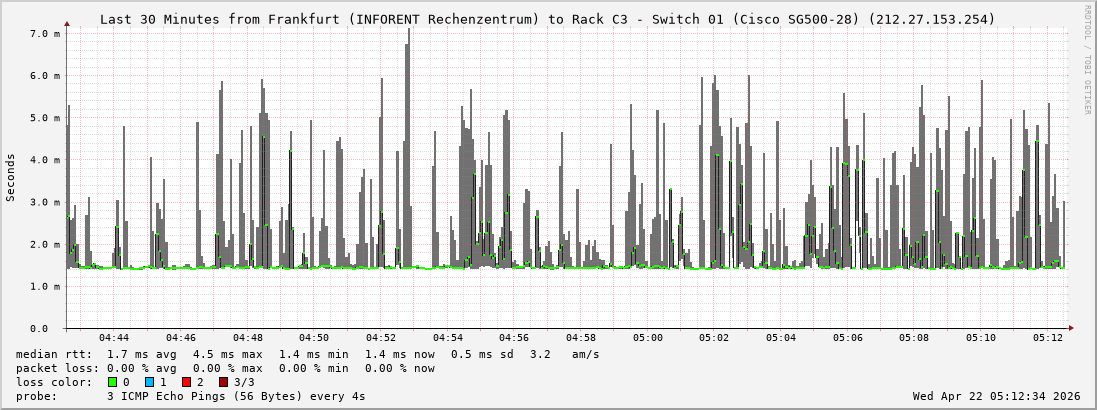Select the 04:52 time label on x-axis
The image size is (1097, 410).
[x=381, y=338]
